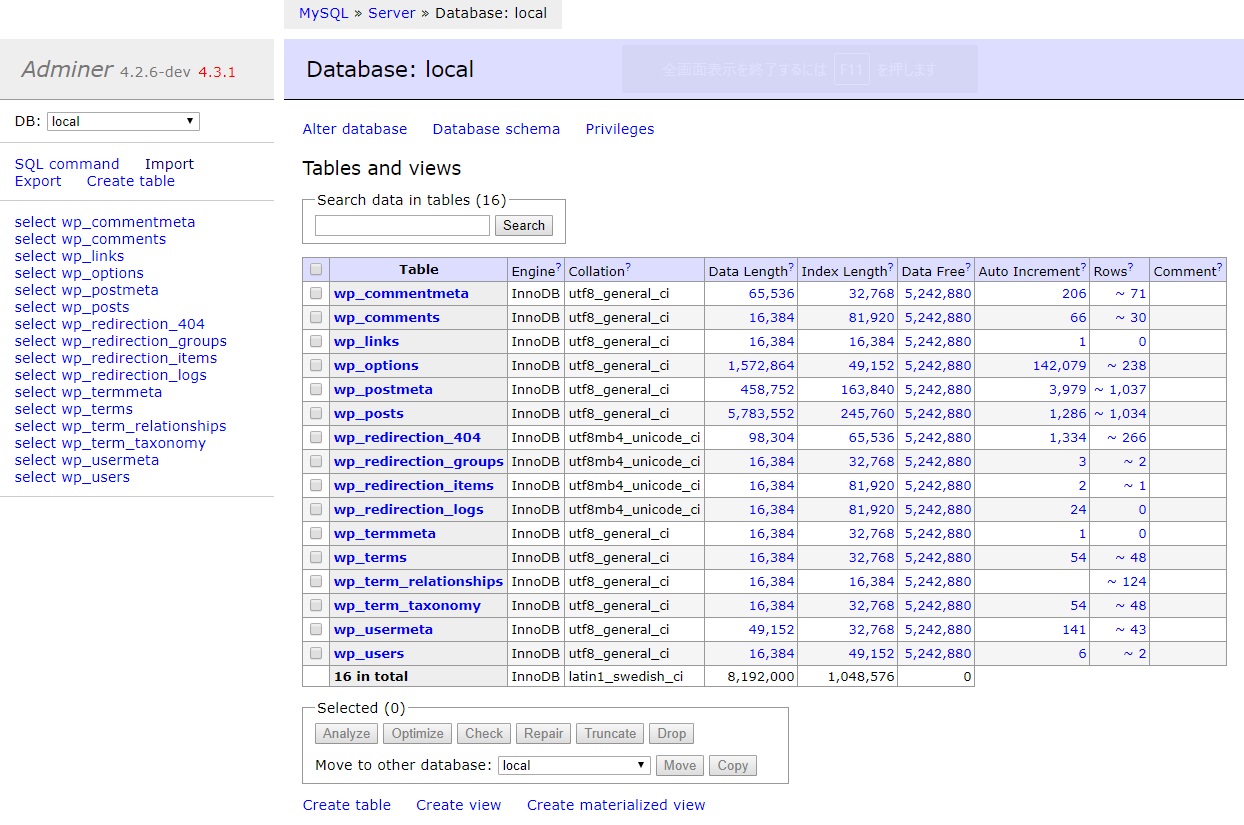Image resolution: width=1244 pixels, height=825 pixels.
Task: Open the Create materialized view link
Action: (616, 805)
